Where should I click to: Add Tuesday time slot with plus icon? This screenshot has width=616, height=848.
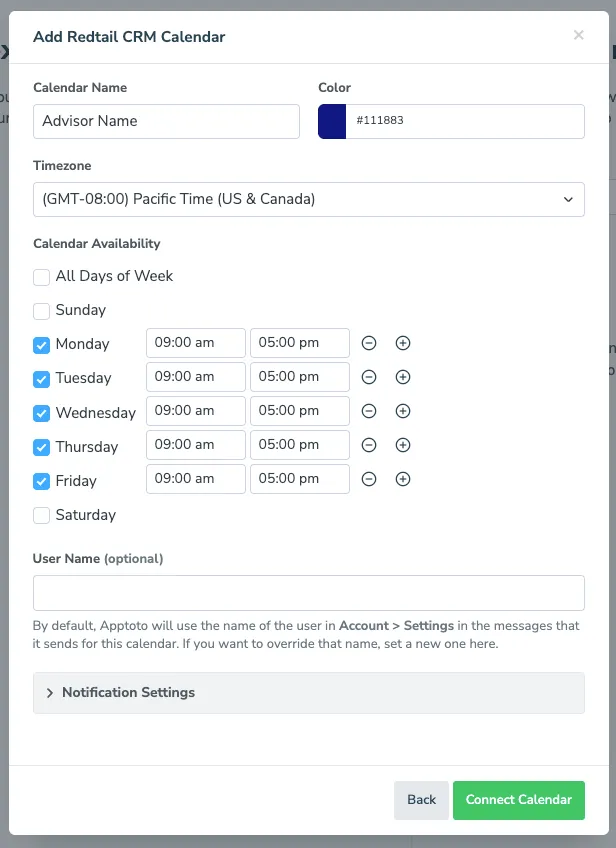click(403, 377)
